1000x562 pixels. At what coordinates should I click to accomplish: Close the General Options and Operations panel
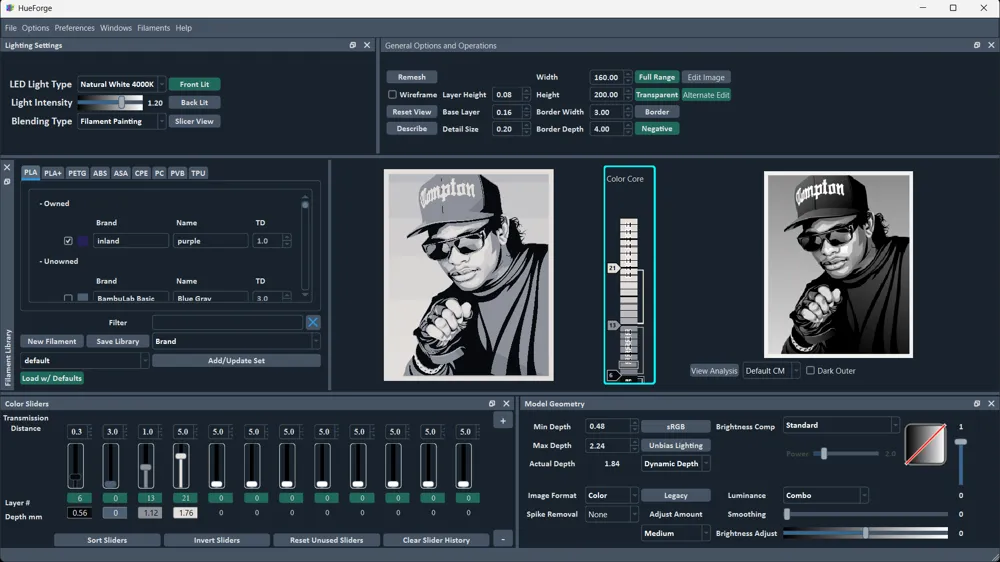991,45
